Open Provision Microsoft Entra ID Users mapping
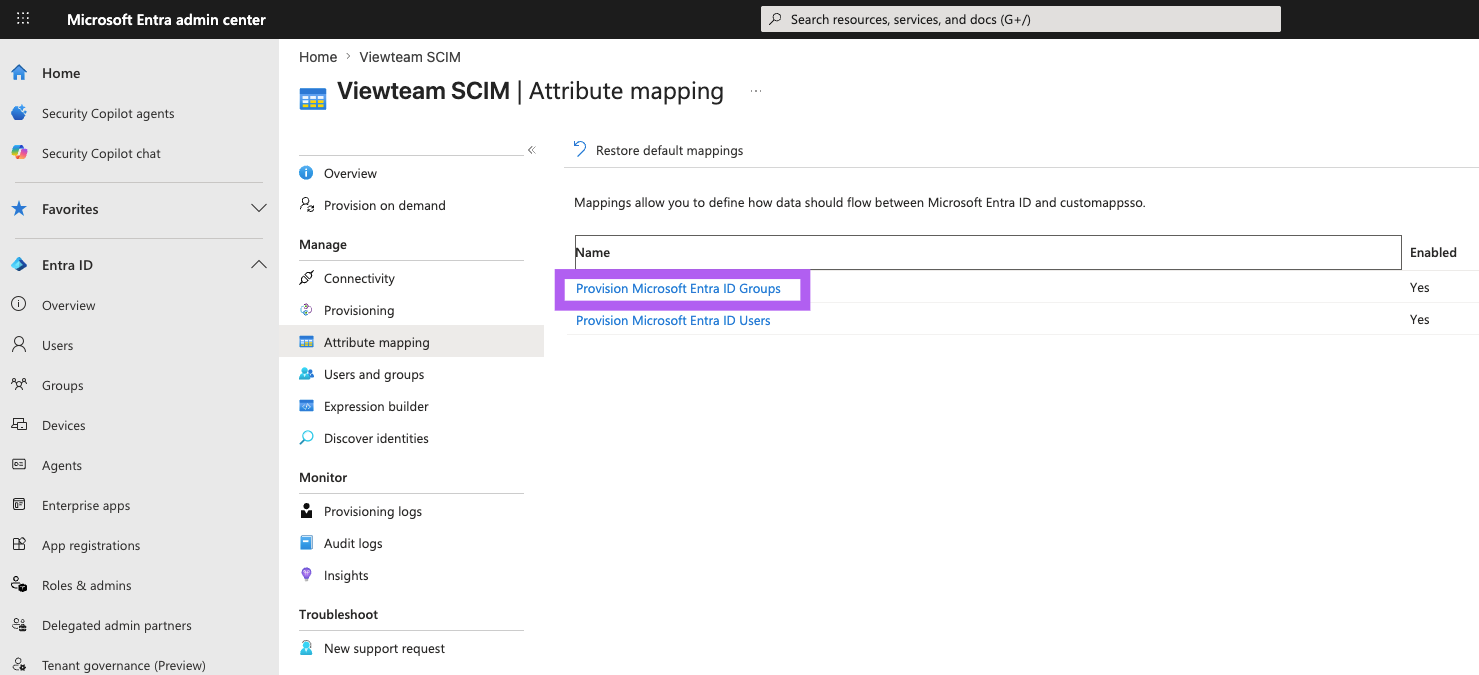Image resolution: width=1479 pixels, height=675 pixels. coord(673,320)
